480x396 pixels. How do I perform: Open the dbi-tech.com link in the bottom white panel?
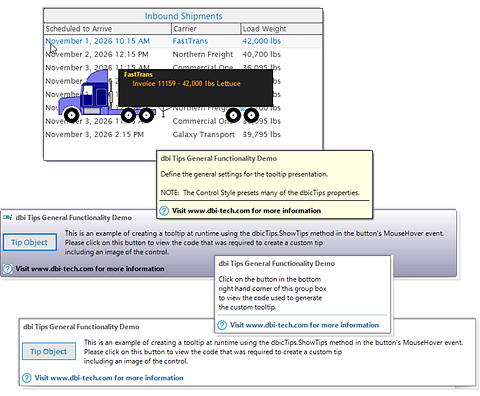click(109, 378)
